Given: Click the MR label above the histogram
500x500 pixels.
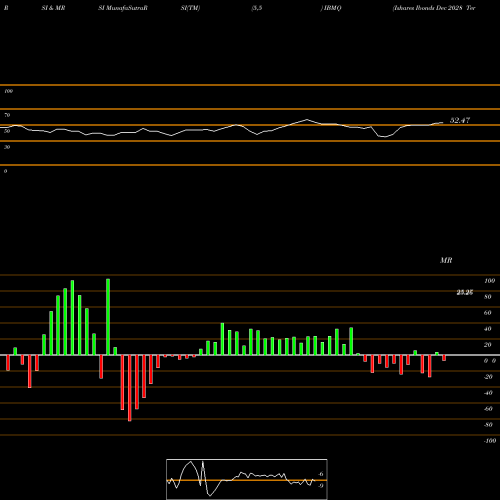Looking at the screenshot, I should pyautogui.click(x=446, y=260).
